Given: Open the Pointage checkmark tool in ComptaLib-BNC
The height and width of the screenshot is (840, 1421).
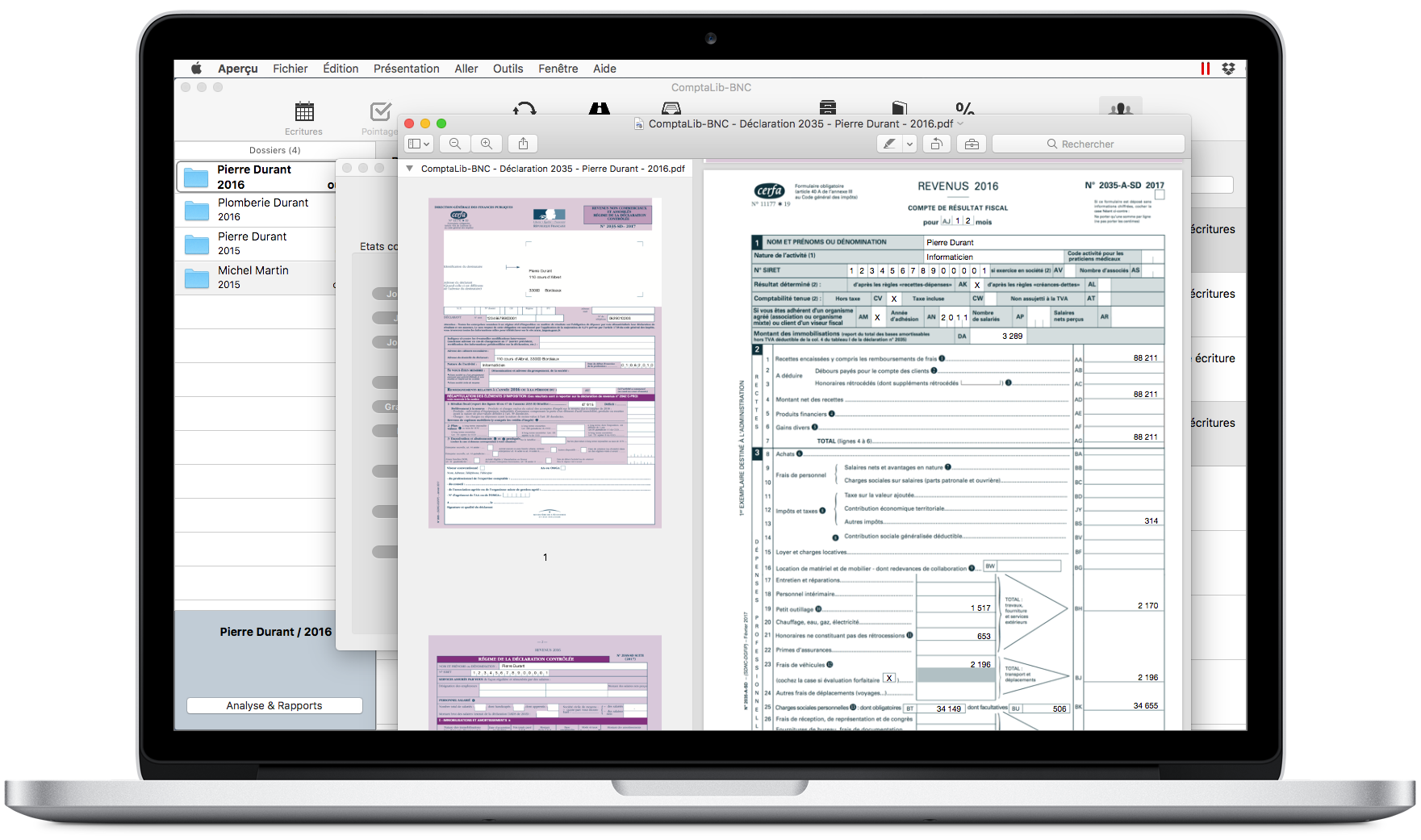Looking at the screenshot, I should point(381,118).
